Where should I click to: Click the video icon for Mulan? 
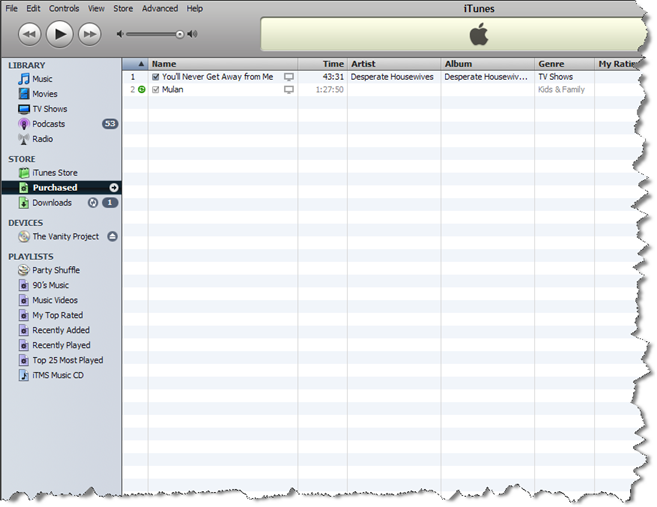[x=289, y=90]
